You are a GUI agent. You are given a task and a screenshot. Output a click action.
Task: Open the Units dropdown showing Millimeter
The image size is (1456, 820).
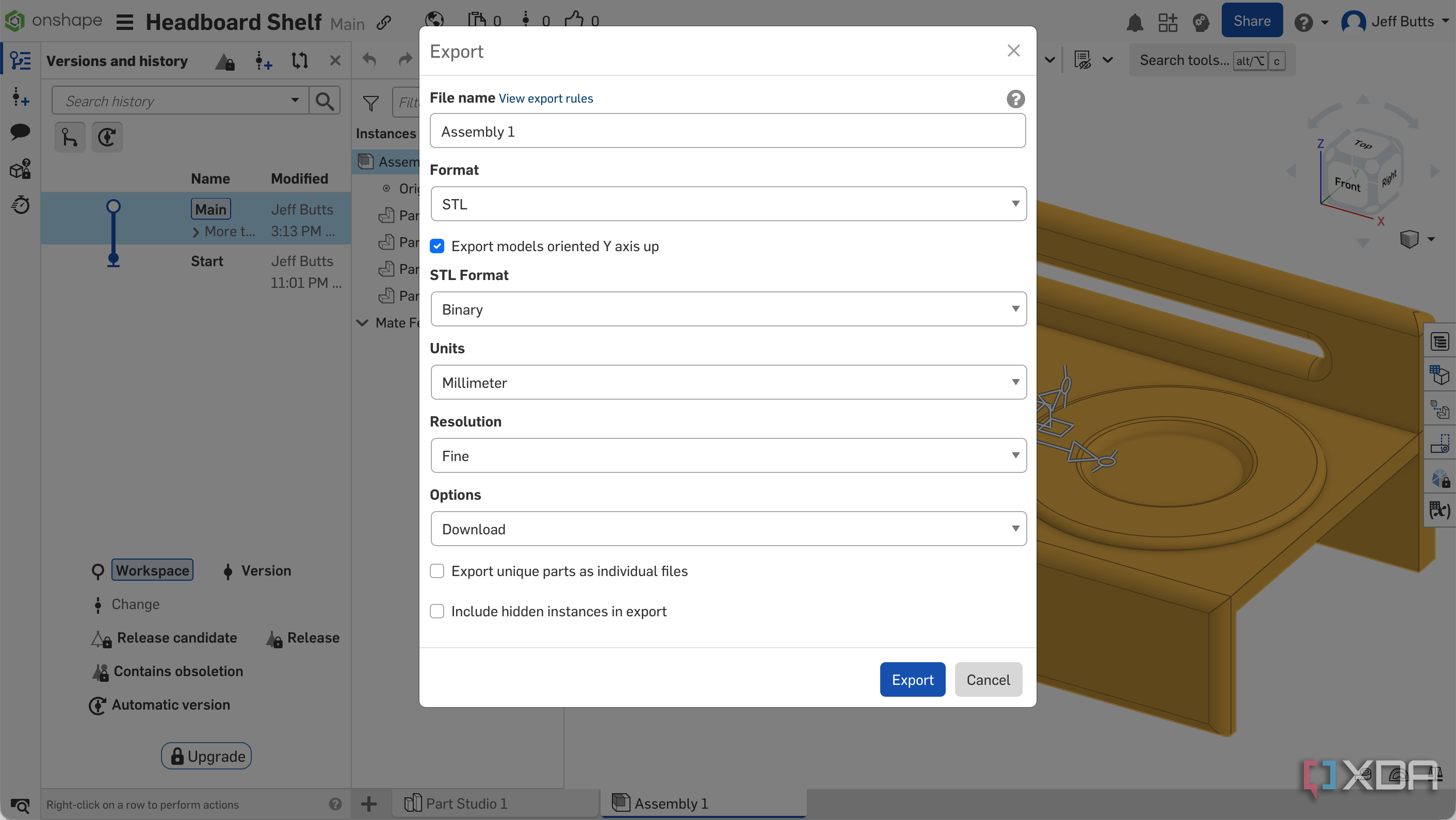tap(728, 382)
